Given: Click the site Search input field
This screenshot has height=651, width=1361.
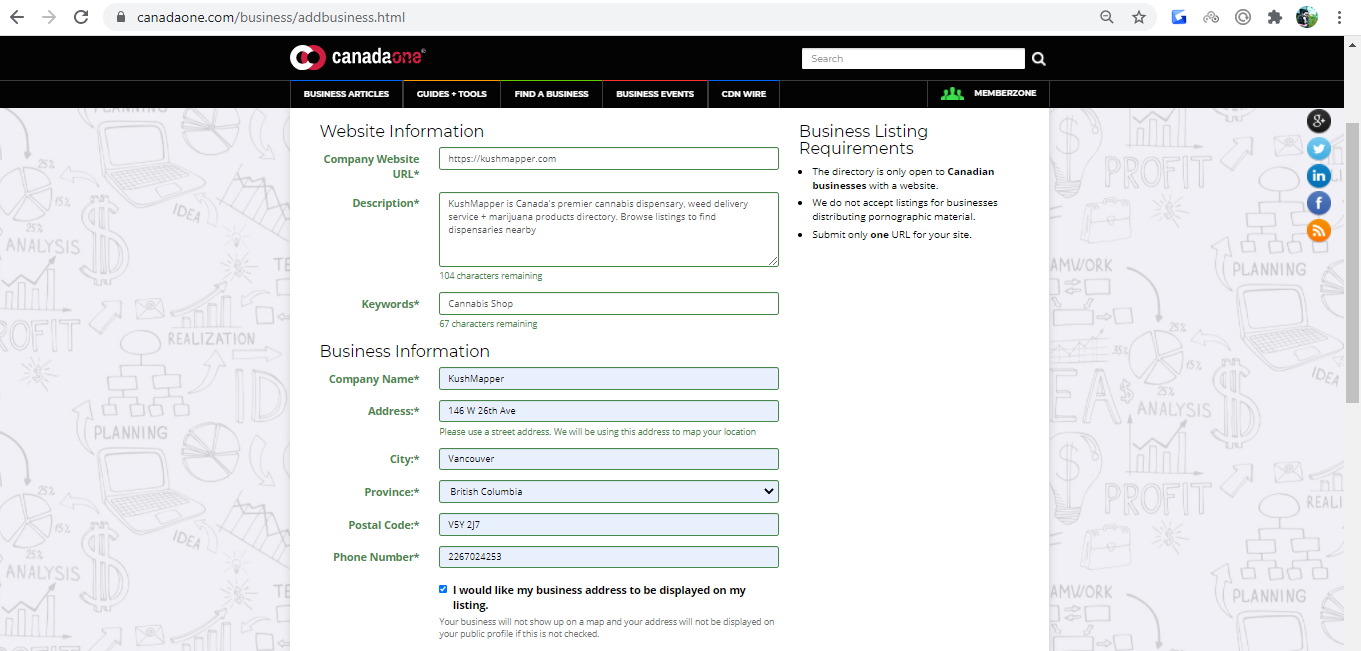Looking at the screenshot, I should pos(913,59).
